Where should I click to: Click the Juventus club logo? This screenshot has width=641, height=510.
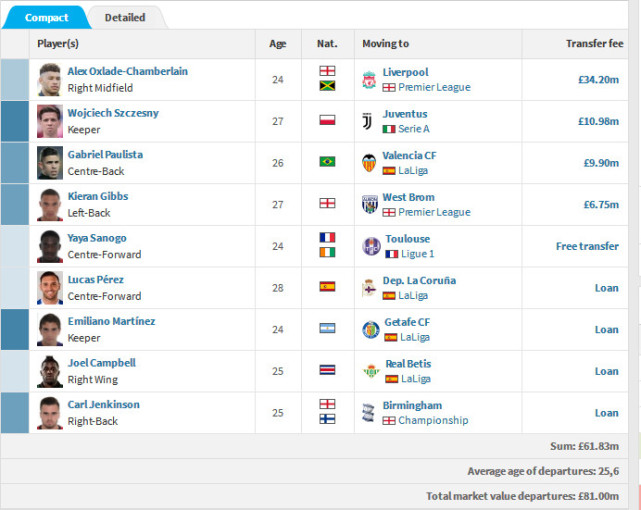(368, 121)
